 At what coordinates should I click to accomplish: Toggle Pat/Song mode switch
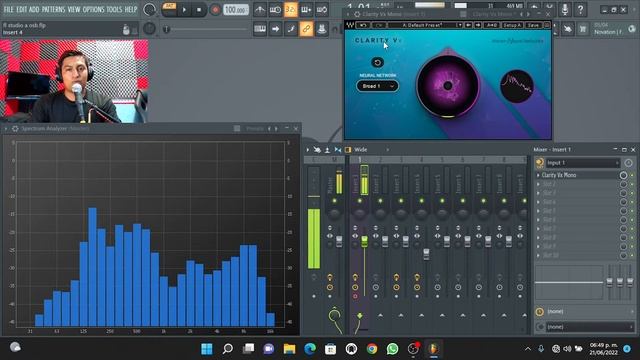coord(169,9)
